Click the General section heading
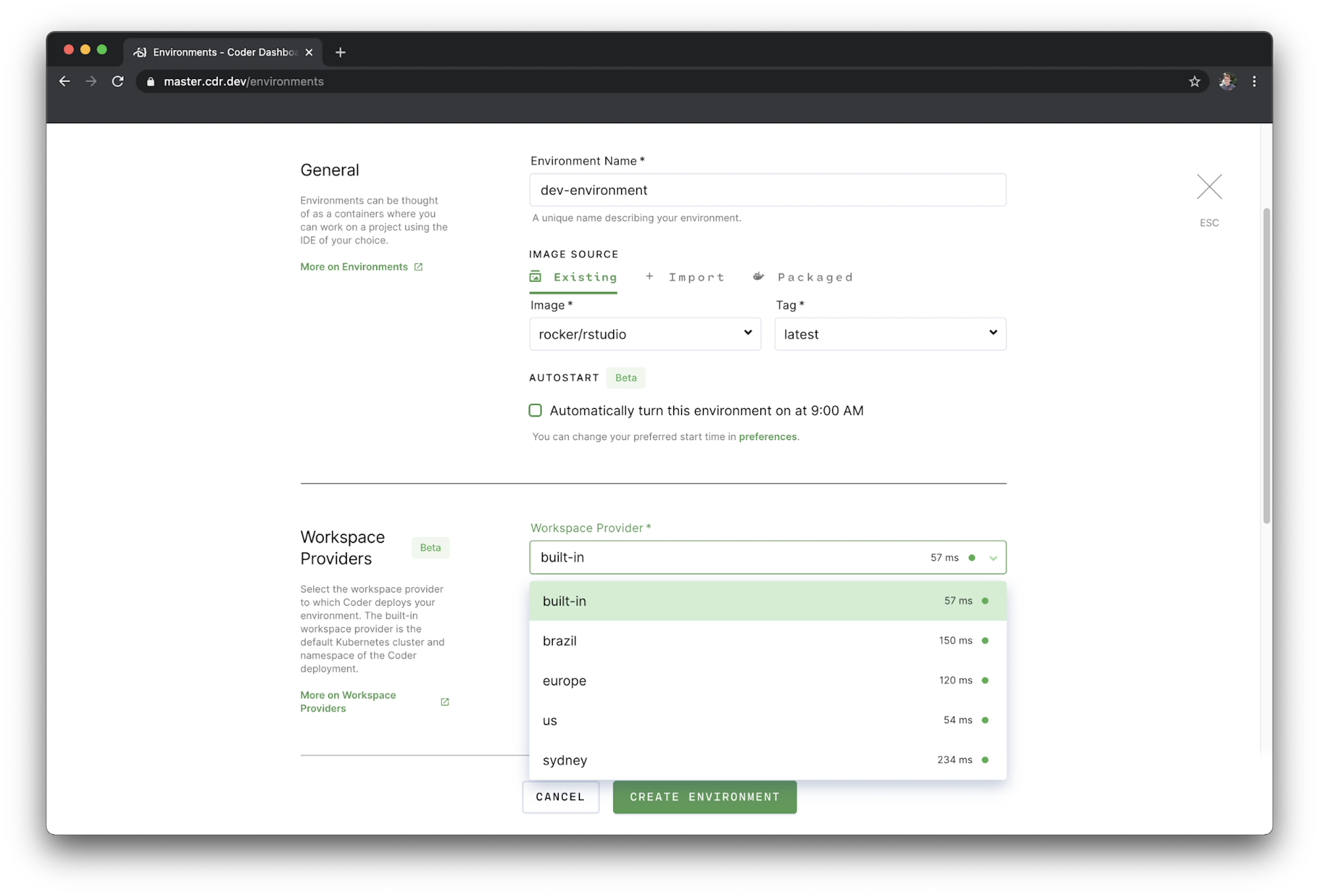 [x=330, y=170]
